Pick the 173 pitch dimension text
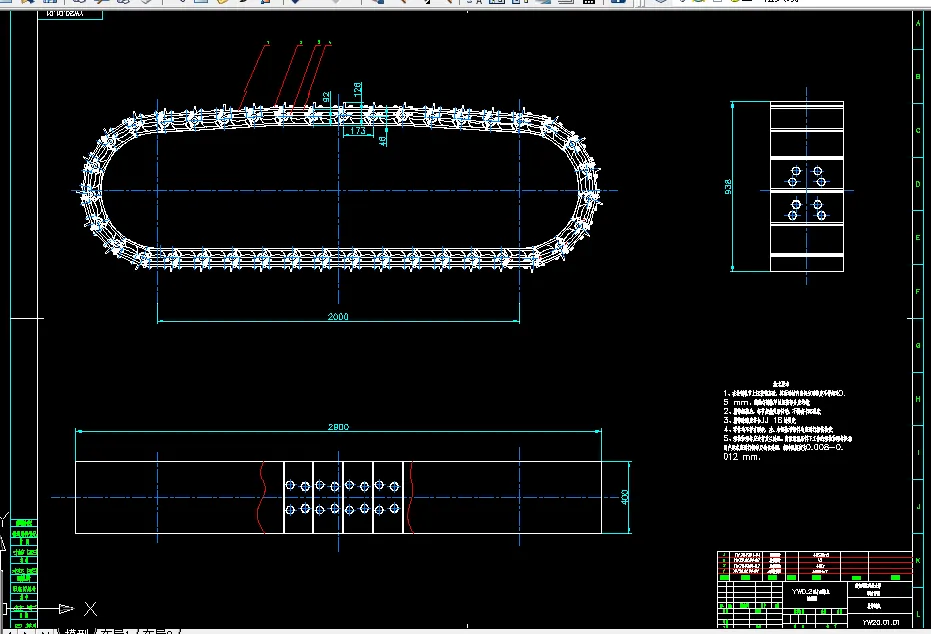Image resolution: width=931 pixels, height=634 pixels. click(358, 131)
